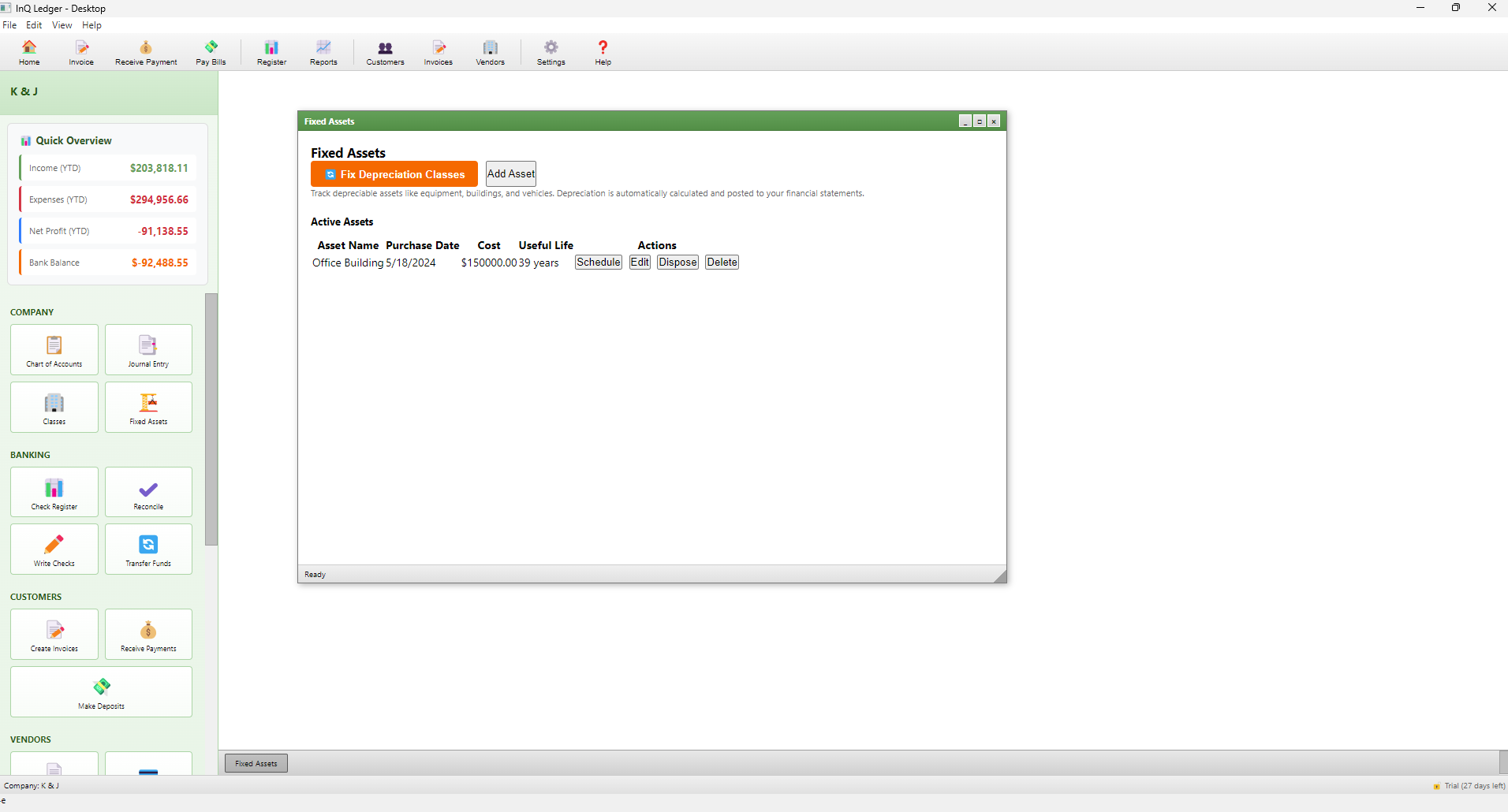The height and width of the screenshot is (812, 1508).
Task: Click the Purchase Date column header
Action: click(x=423, y=245)
